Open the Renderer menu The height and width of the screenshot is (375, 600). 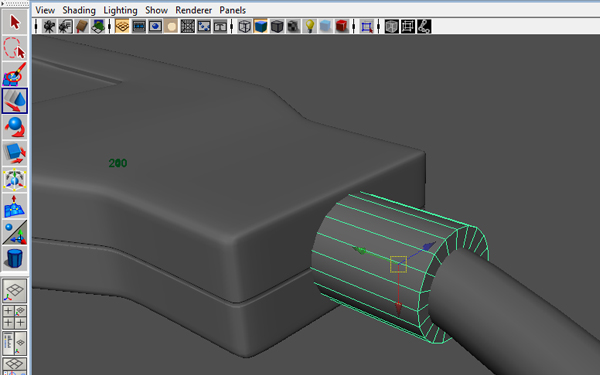pos(193,10)
